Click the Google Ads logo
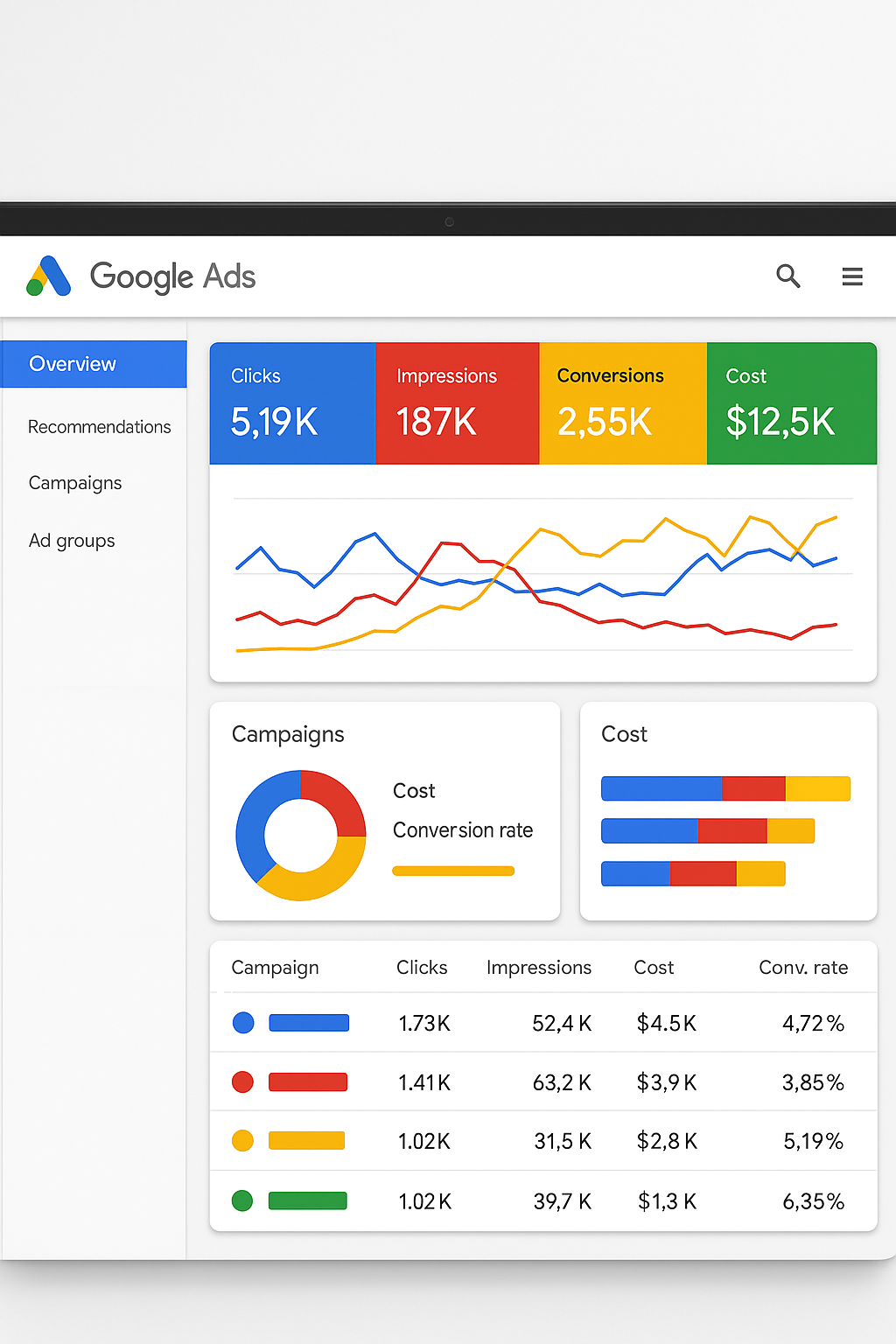This screenshot has height=1344, width=896. pos(140,276)
